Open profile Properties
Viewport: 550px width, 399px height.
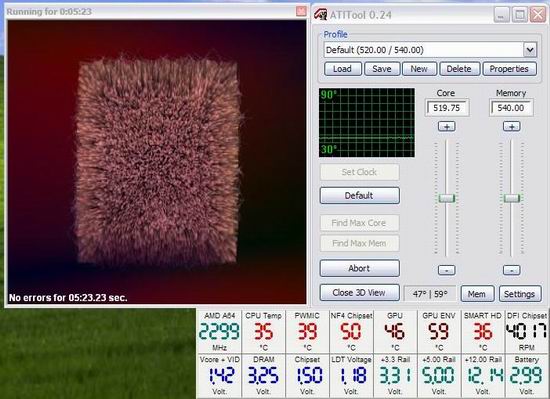[x=509, y=69]
